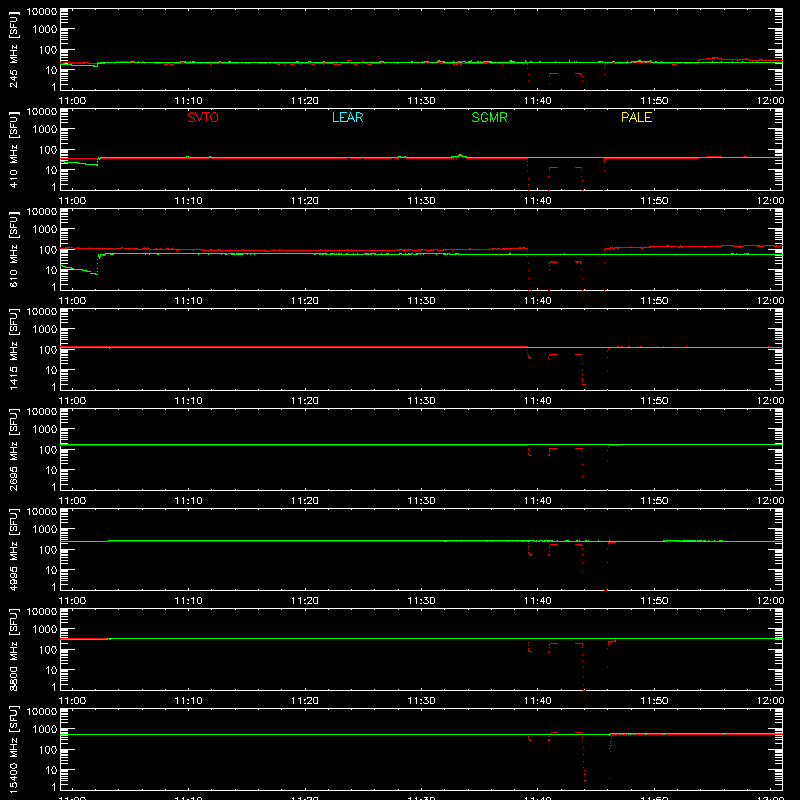The height and width of the screenshot is (800, 800).
Task: Click the red SVTO station legend label
Action: (203, 117)
